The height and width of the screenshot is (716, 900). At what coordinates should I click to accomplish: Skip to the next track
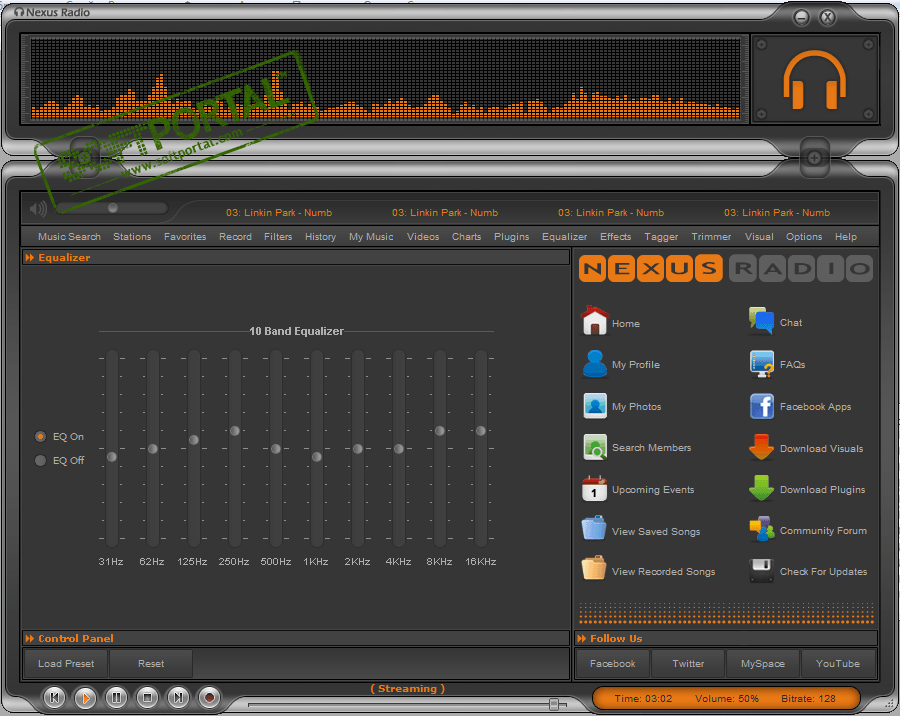(179, 698)
